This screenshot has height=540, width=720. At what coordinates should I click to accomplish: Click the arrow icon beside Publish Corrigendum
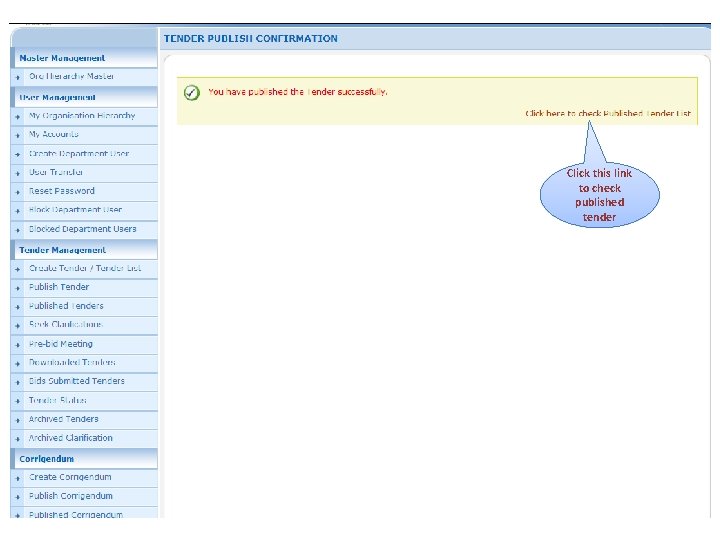(x=17, y=498)
